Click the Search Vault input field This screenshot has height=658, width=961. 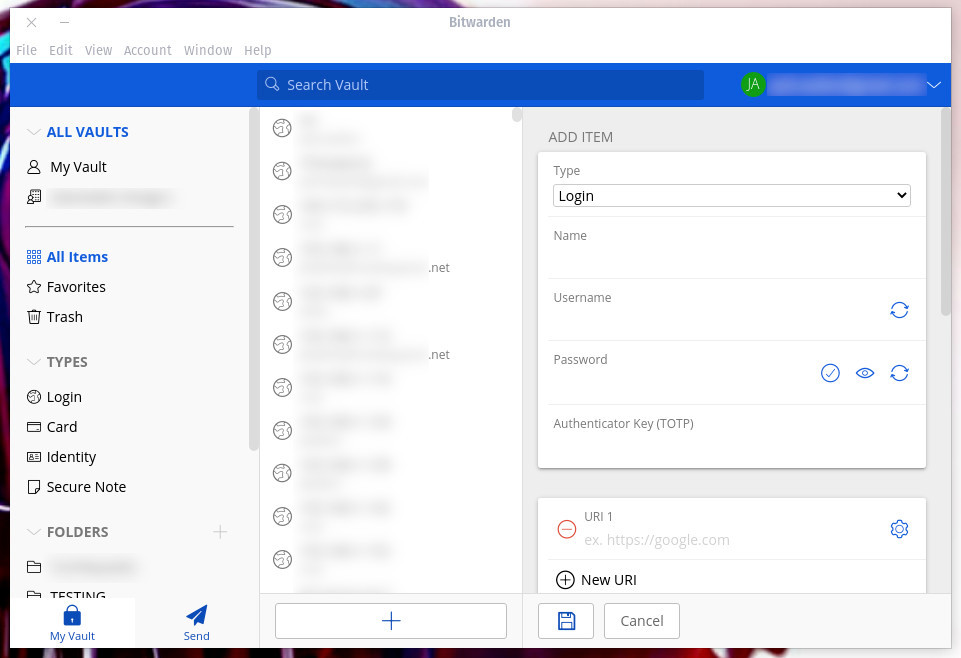480,85
